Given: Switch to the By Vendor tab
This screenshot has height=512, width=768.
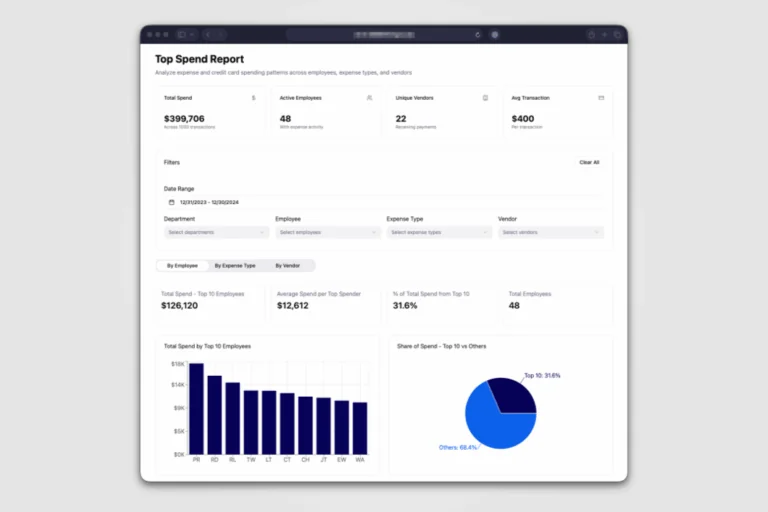Looking at the screenshot, I should (x=288, y=266).
